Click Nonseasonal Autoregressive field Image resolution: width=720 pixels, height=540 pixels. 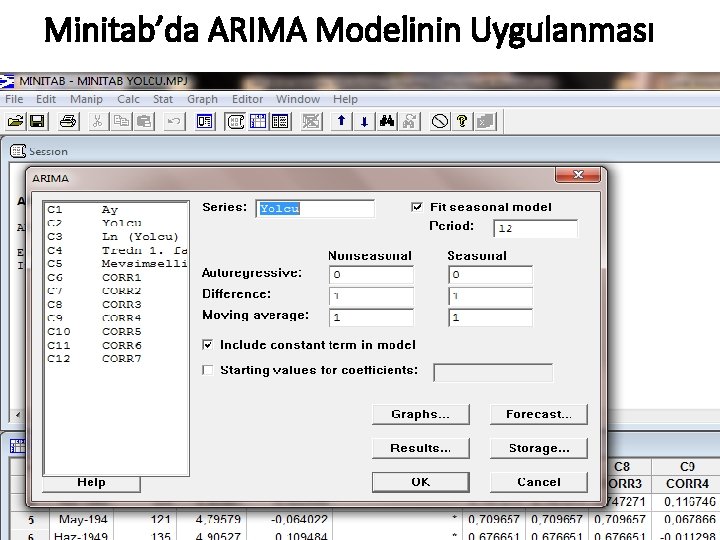pos(371,275)
